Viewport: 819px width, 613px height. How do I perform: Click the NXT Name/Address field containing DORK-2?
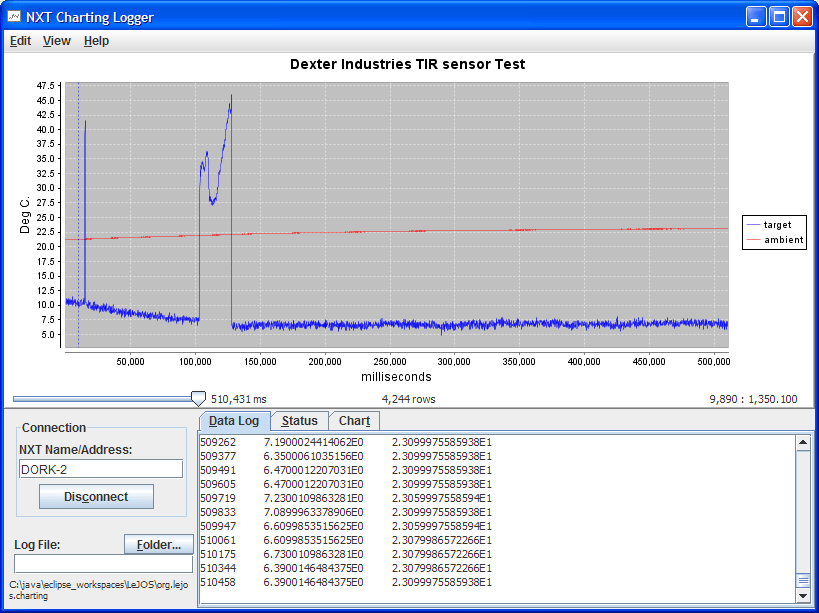coord(101,469)
